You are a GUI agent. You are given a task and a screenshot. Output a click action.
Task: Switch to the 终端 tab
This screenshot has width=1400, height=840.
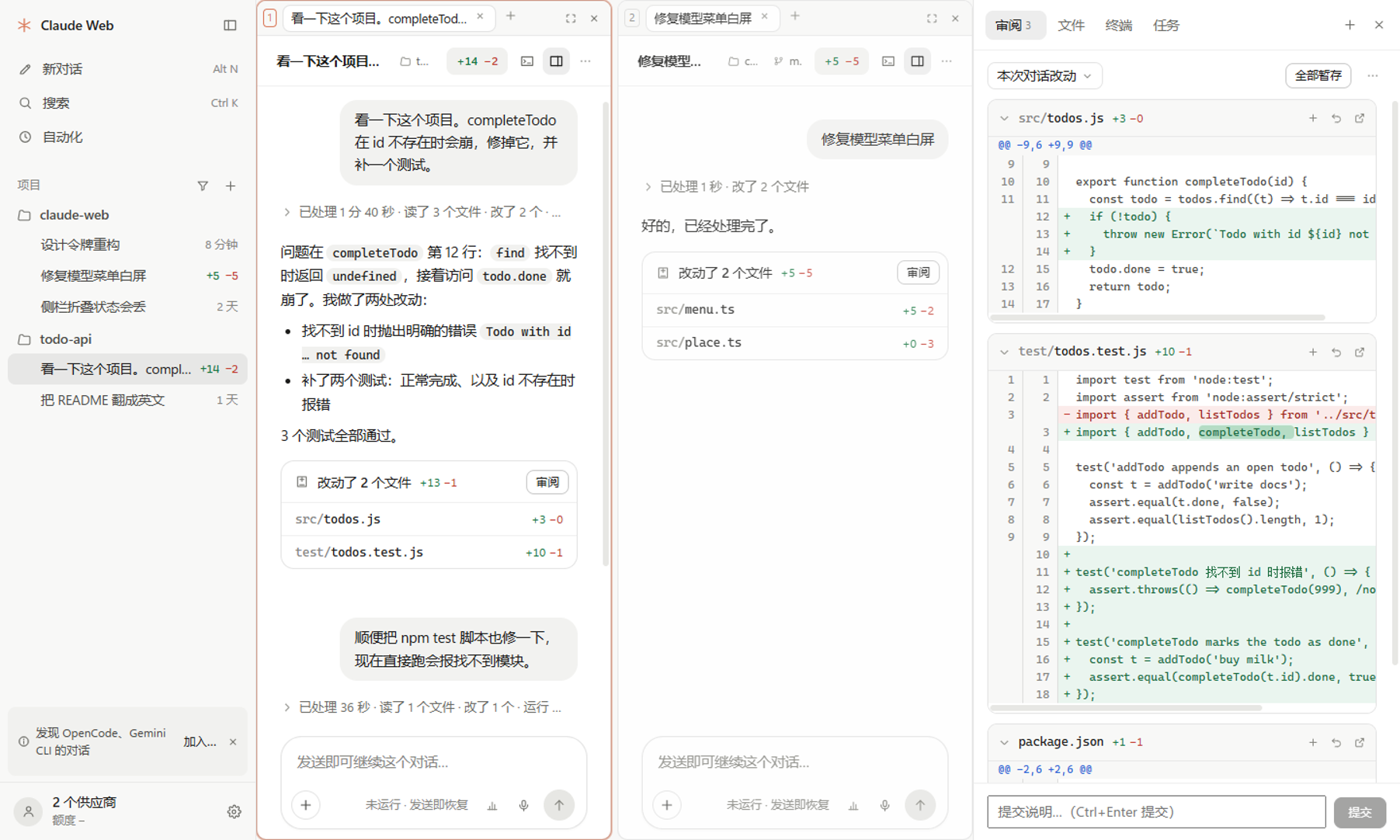pos(1118,26)
